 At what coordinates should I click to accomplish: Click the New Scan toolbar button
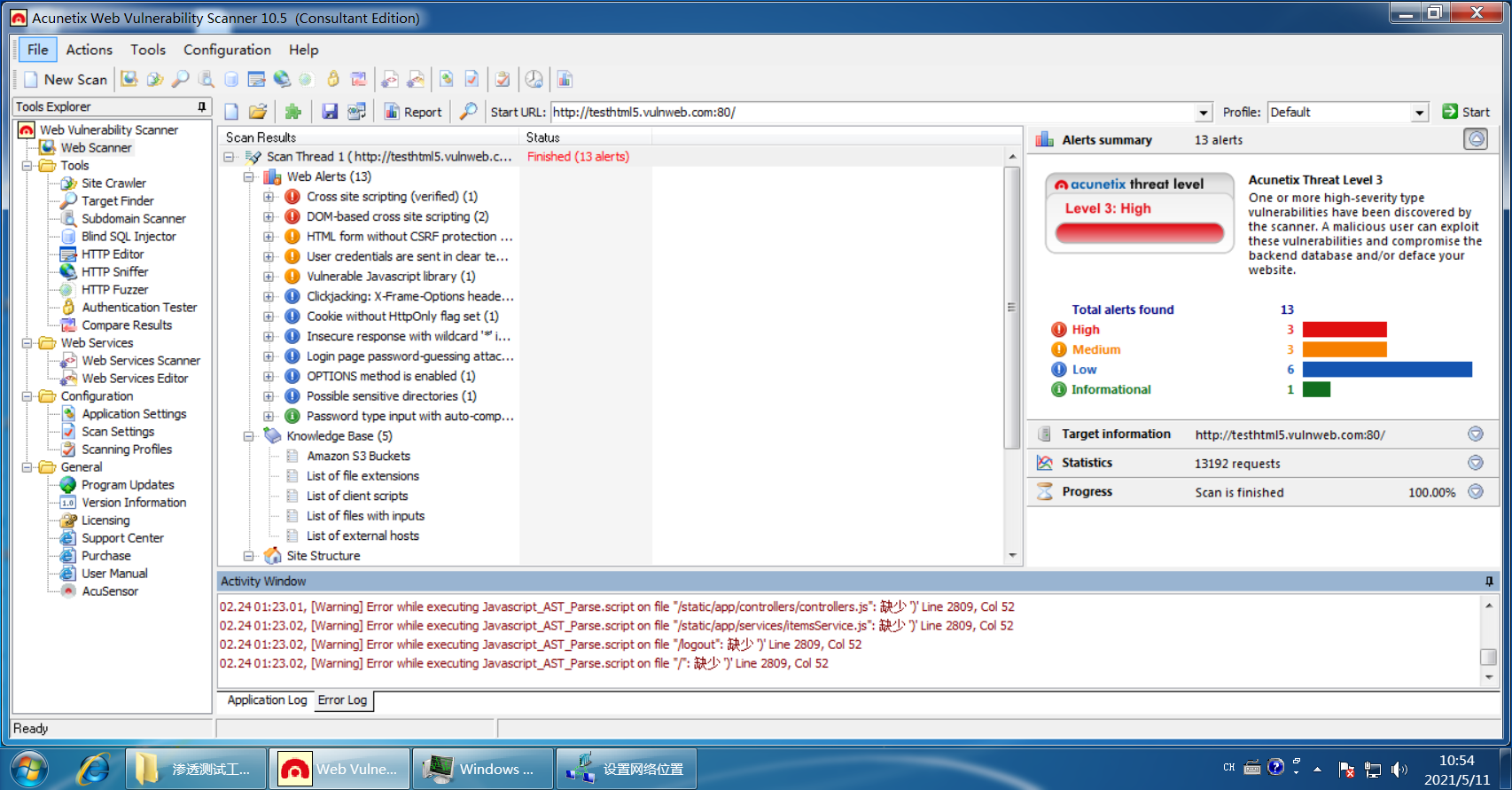[x=65, y=80]
